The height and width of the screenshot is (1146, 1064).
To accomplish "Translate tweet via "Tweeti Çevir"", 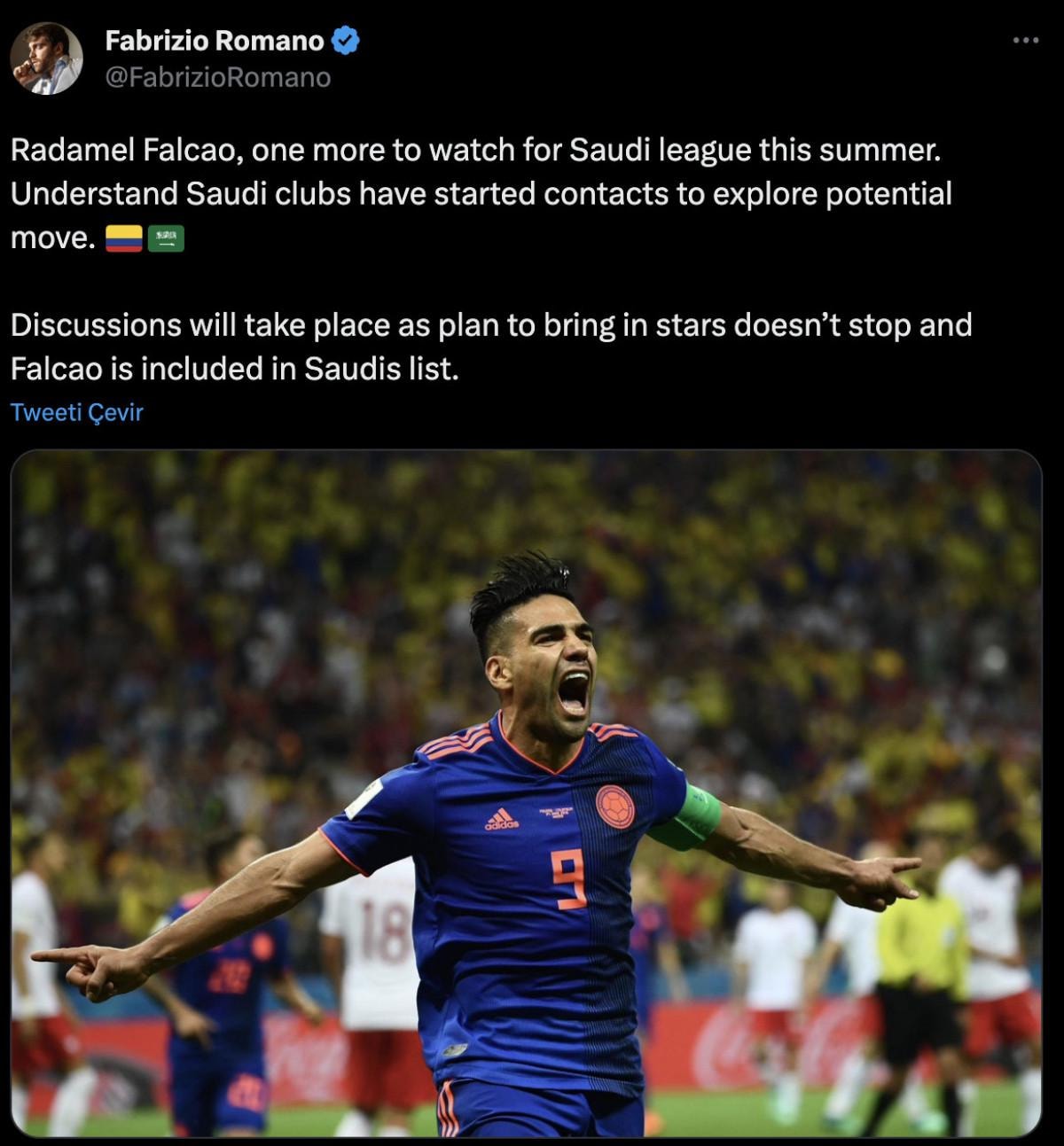I will (76, 412).
